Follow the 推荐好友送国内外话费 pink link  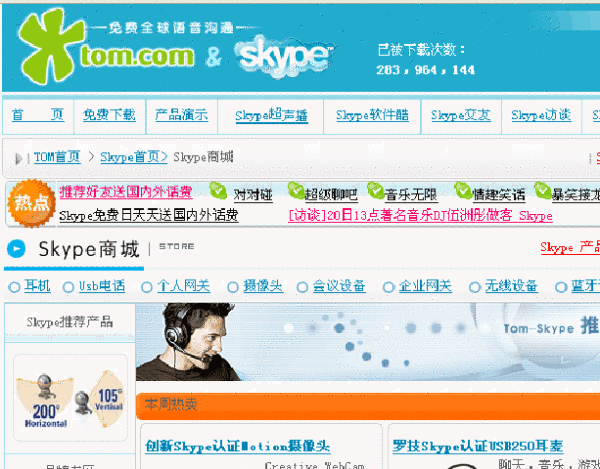click(126, 192)
